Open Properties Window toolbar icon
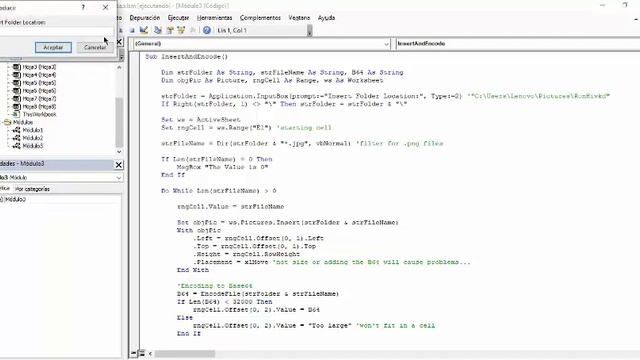The height and width of the screenshot is (360, 640). click(170, 30)
